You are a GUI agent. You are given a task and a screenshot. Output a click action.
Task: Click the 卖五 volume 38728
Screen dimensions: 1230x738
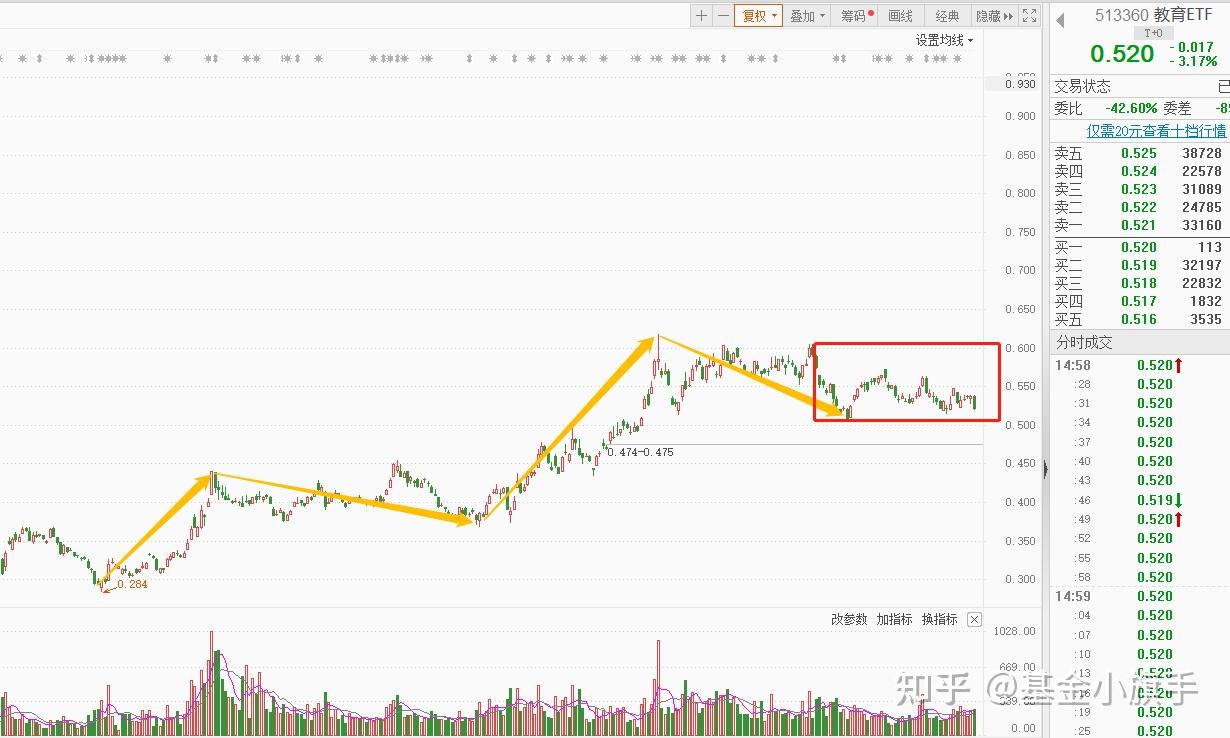(1201, 153)
